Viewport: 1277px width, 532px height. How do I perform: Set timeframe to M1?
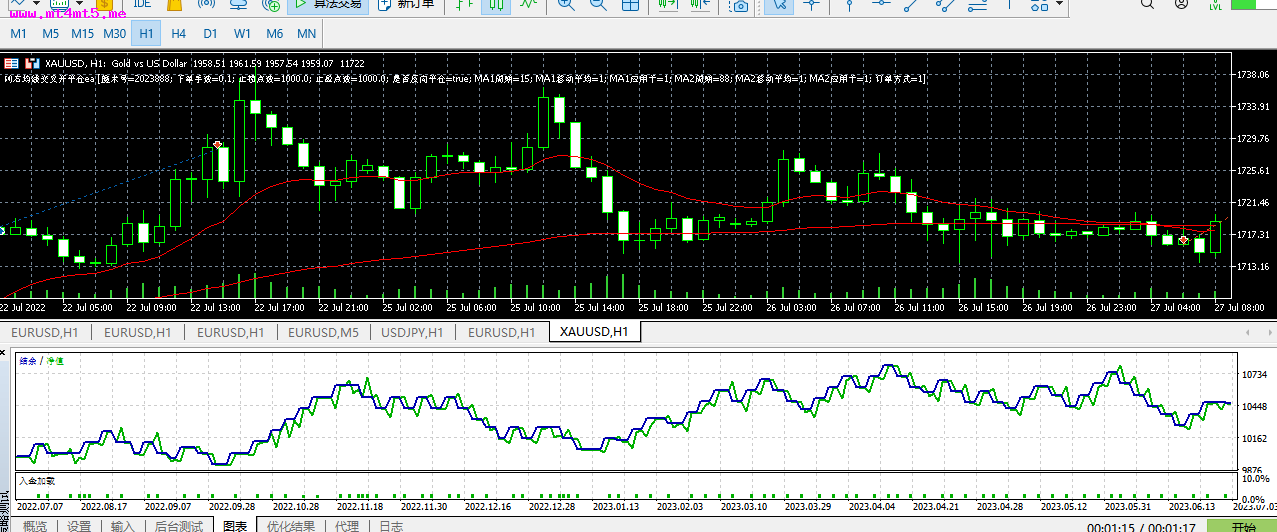pos(19,33)
